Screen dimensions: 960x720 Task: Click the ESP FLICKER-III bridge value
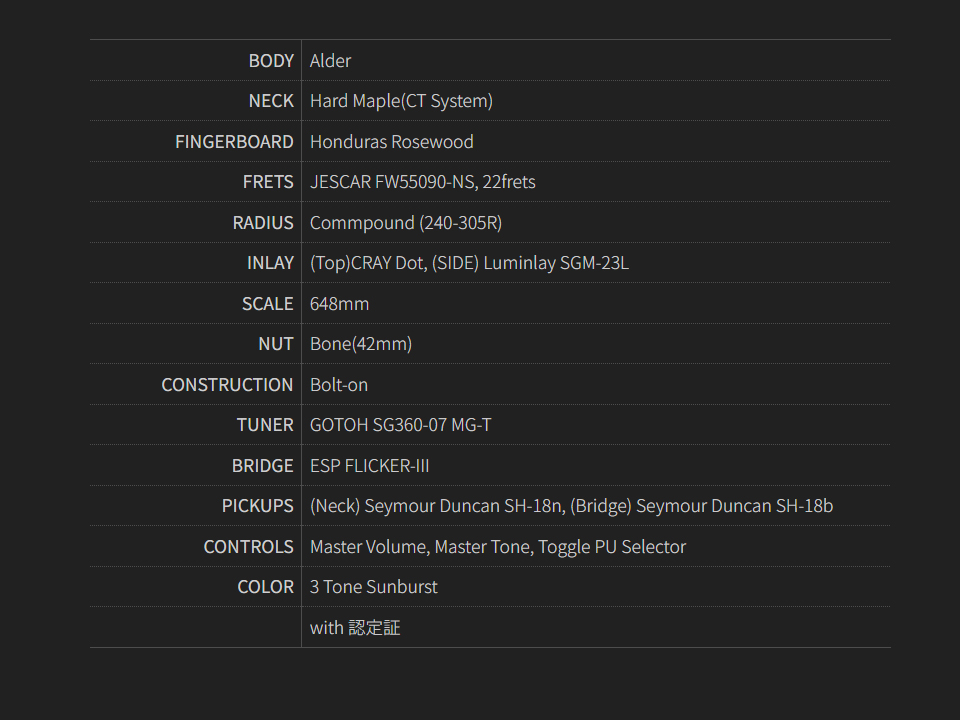click(369, 466)
